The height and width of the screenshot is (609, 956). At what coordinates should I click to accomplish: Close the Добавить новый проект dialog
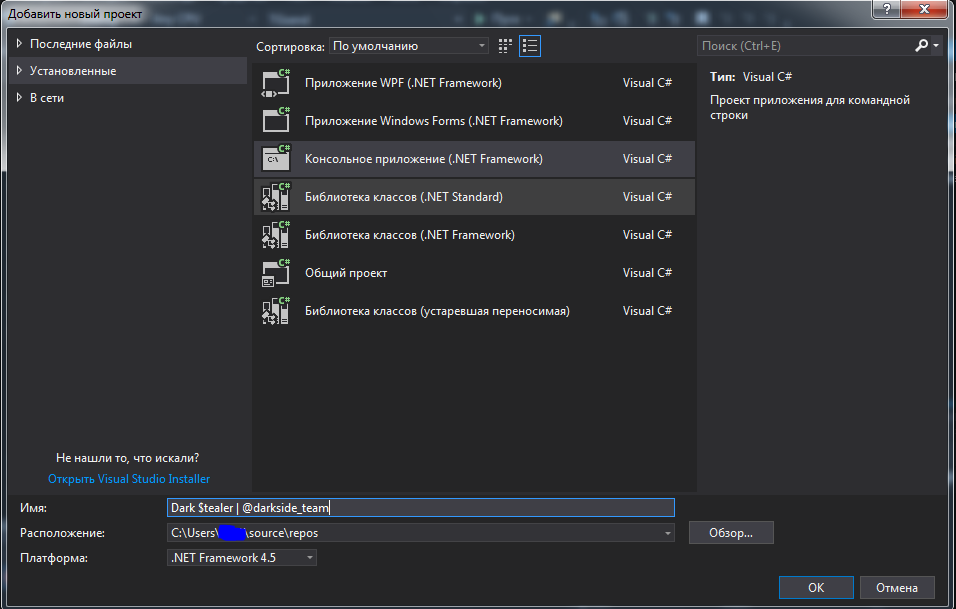[x=924, y=9]
